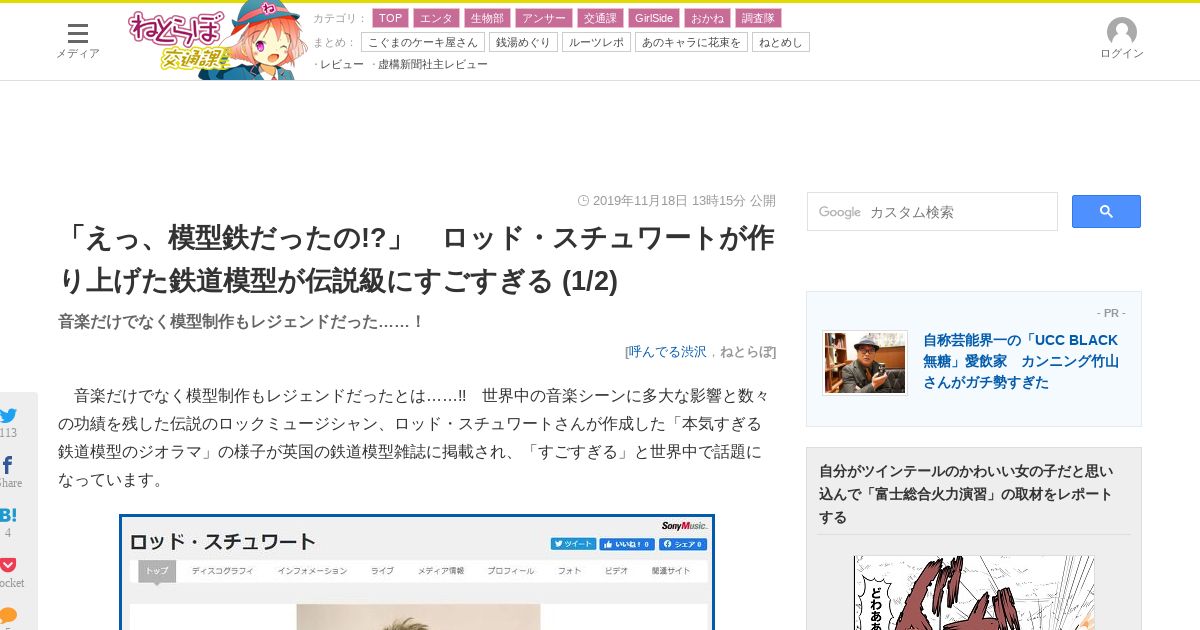Image resolution: width=1200 pixels, height=630 pixels.
Task: Open 富士総合火力演習 report headline
Action: (966, 494)
